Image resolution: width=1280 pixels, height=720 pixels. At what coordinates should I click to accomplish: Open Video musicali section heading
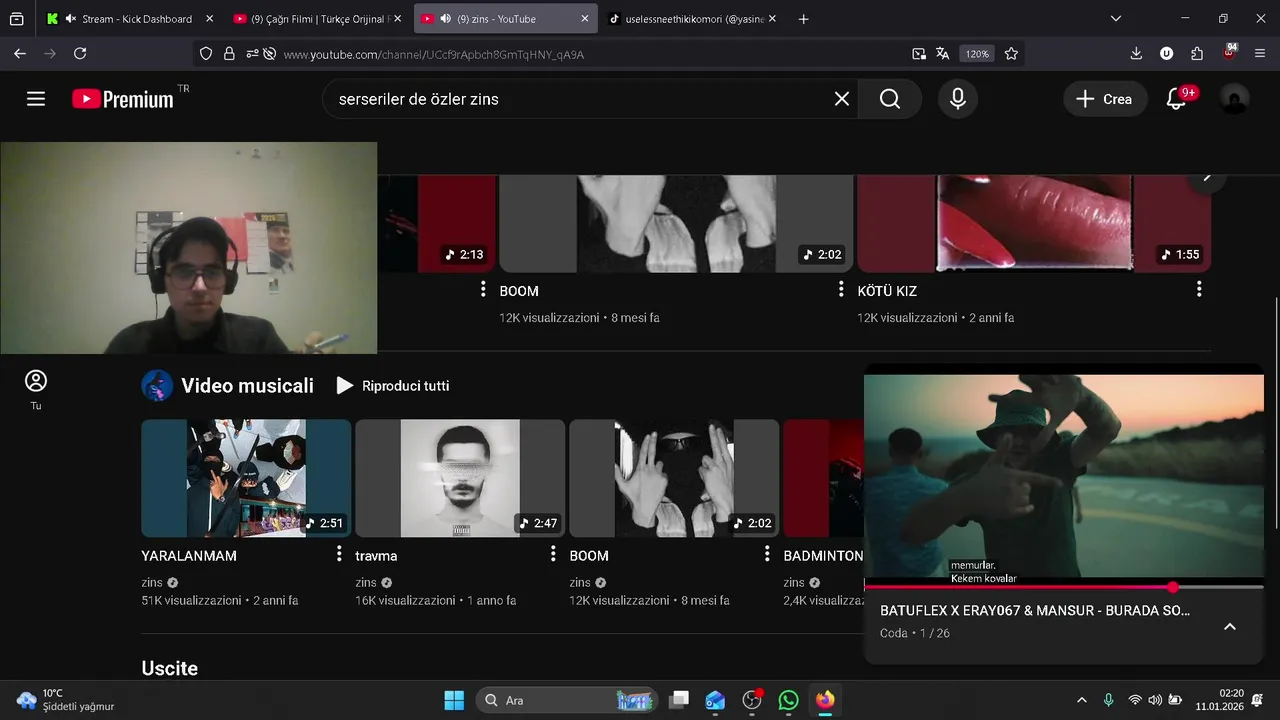(x=247, y=386)
